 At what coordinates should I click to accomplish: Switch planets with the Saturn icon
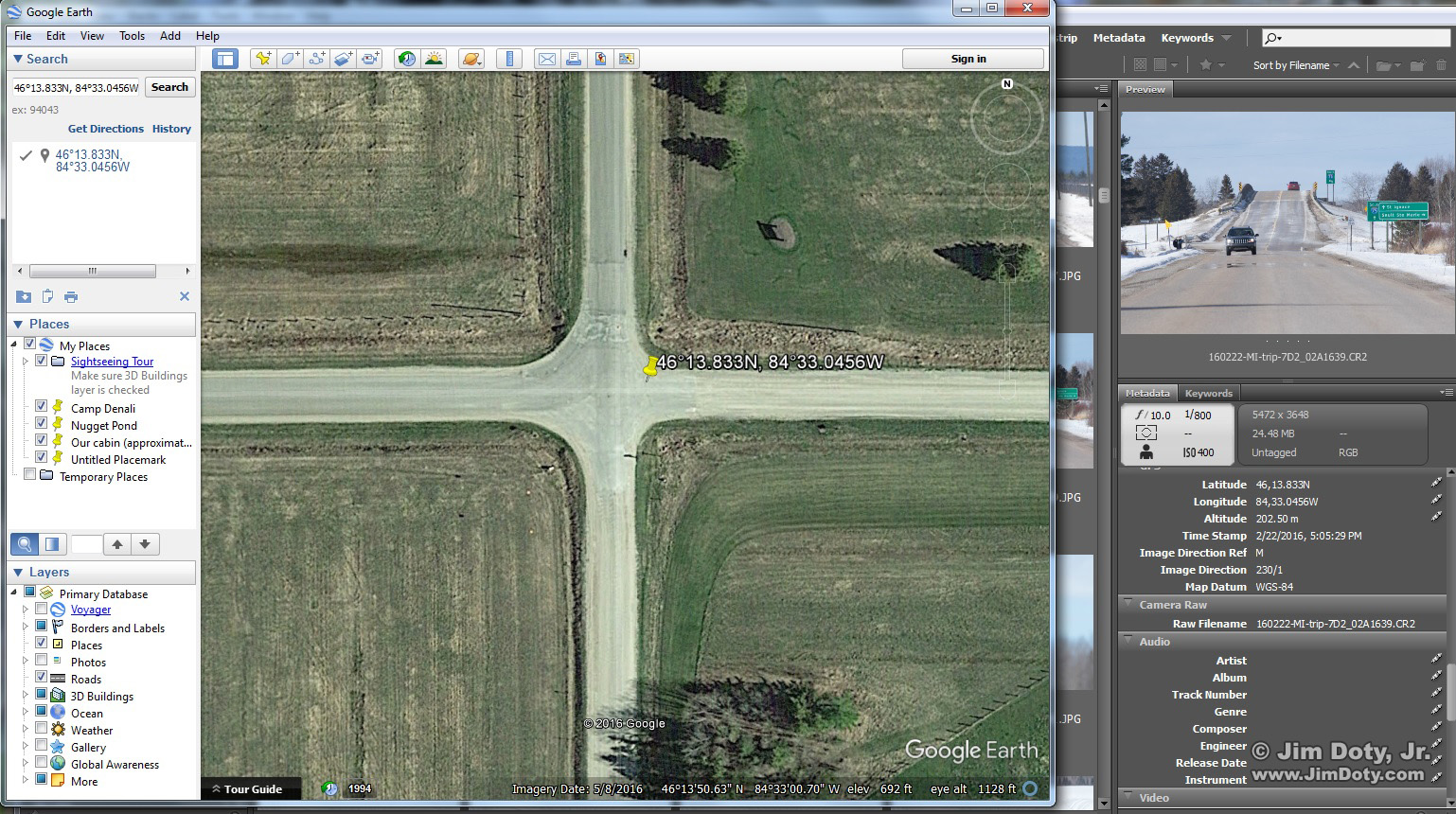click(471, 59)
